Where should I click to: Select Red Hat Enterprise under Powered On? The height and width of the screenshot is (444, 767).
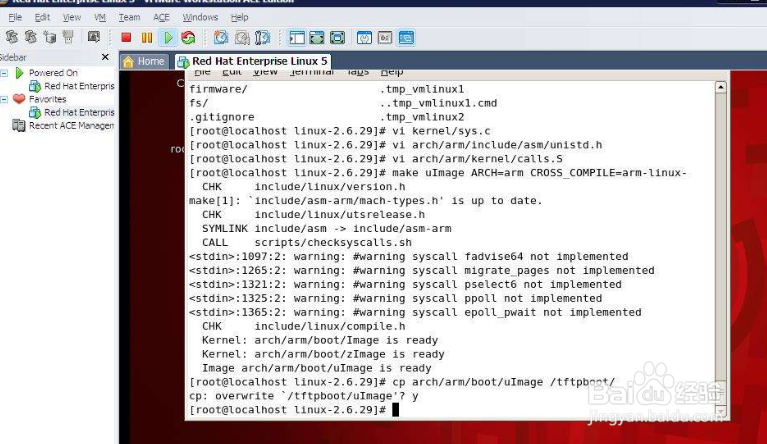coord(79,86)
